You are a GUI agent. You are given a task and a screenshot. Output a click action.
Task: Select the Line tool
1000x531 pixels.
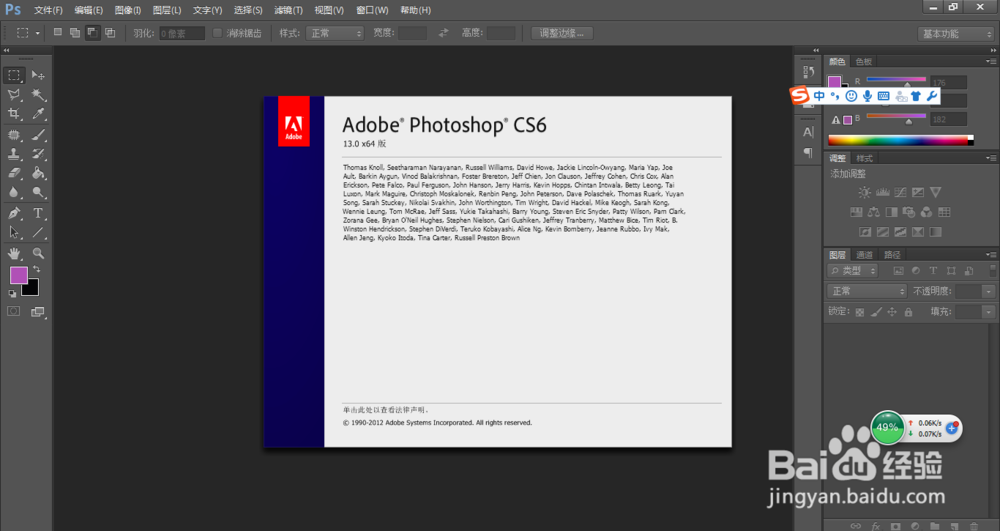(38, 233)
